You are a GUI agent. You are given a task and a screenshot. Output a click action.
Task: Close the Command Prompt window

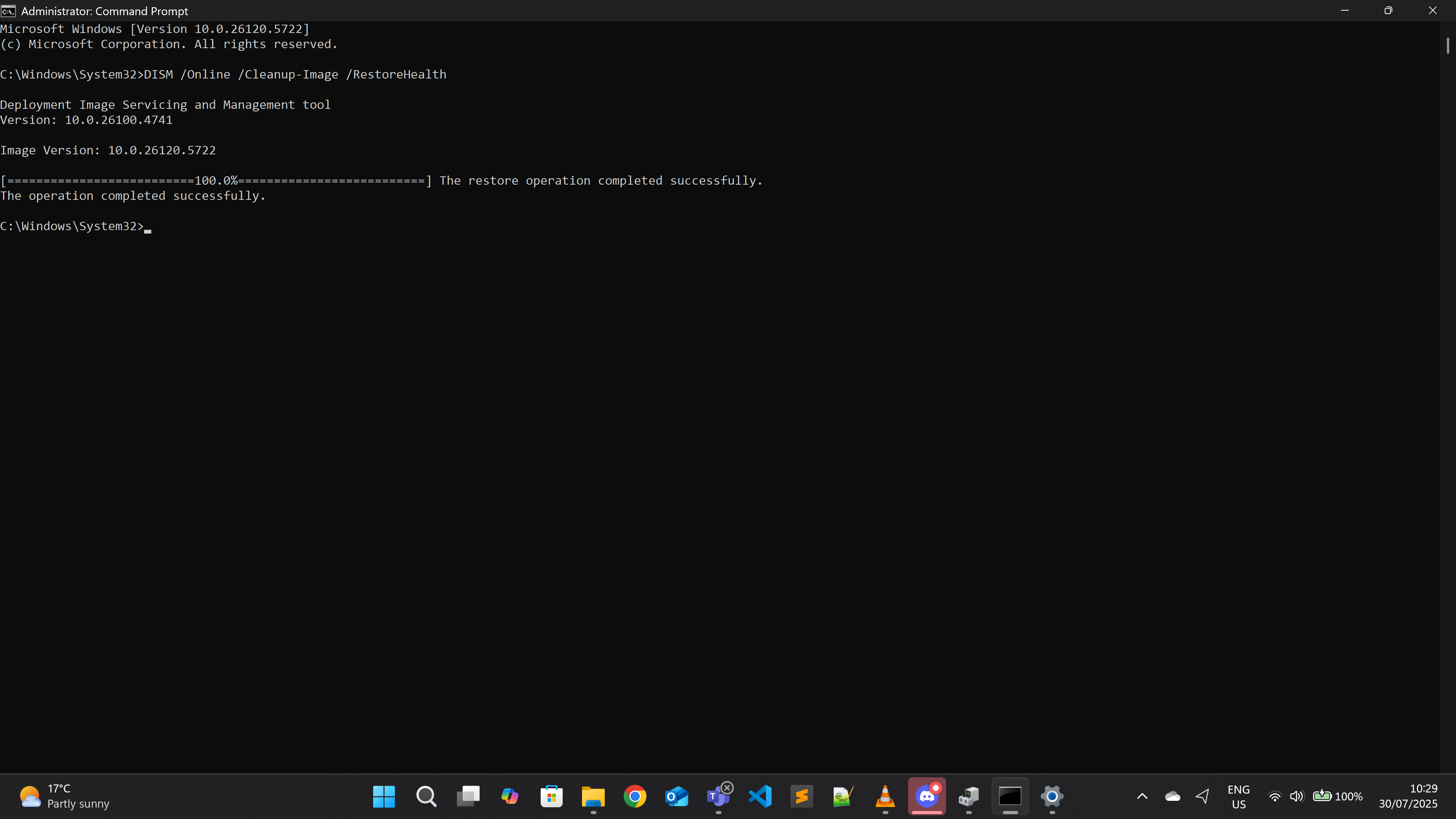coord(1433,11)
